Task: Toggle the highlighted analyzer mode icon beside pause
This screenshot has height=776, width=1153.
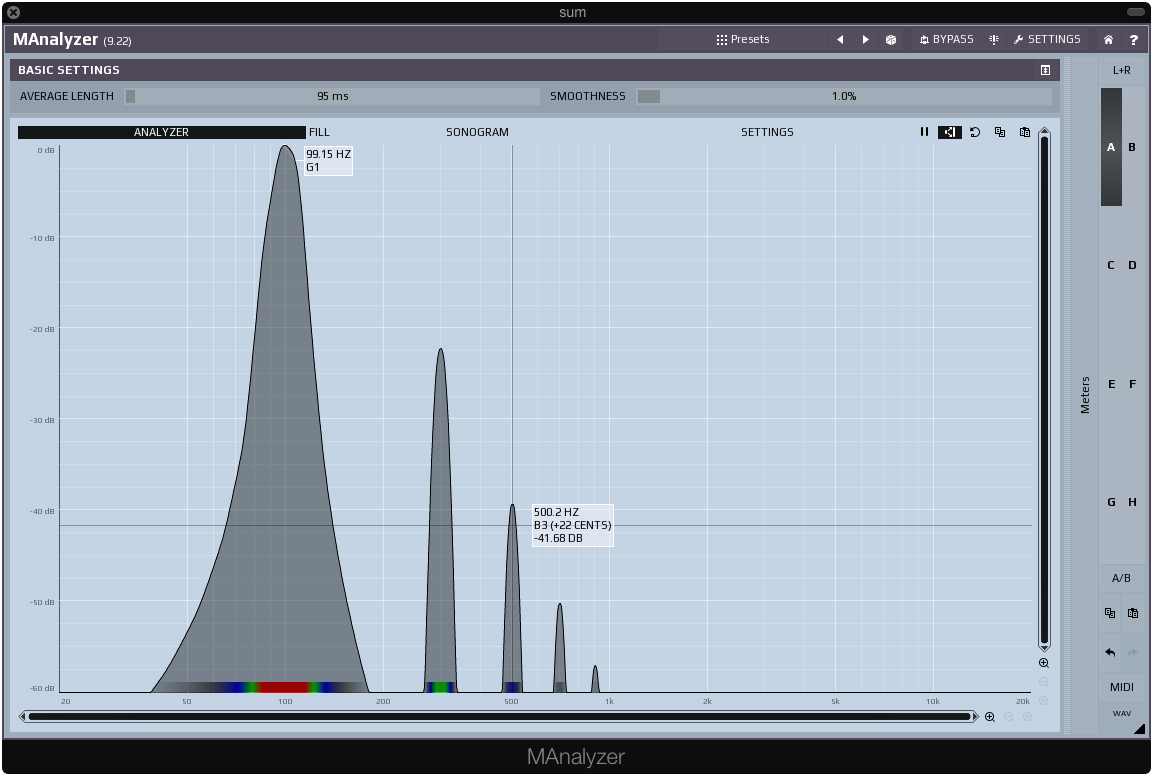Action: [949, 132]
